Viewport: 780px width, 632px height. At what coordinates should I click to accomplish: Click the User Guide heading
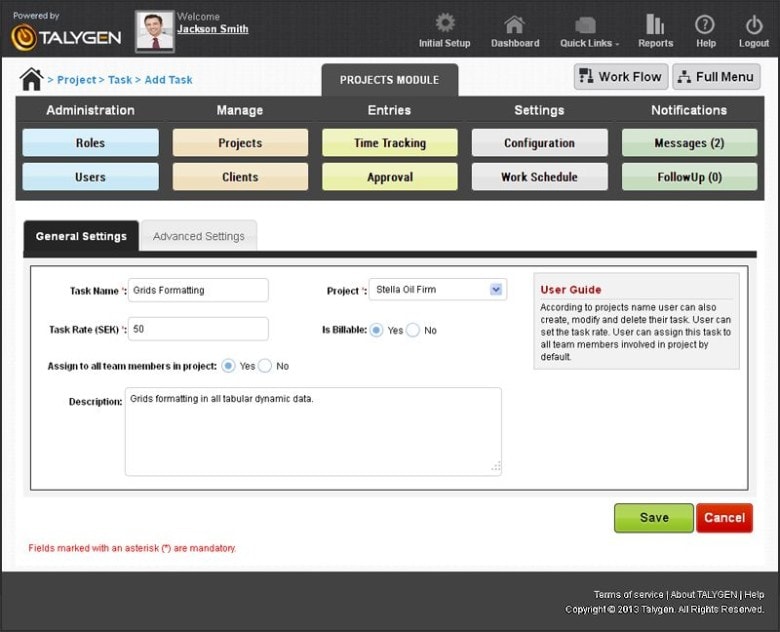[571, 290]
